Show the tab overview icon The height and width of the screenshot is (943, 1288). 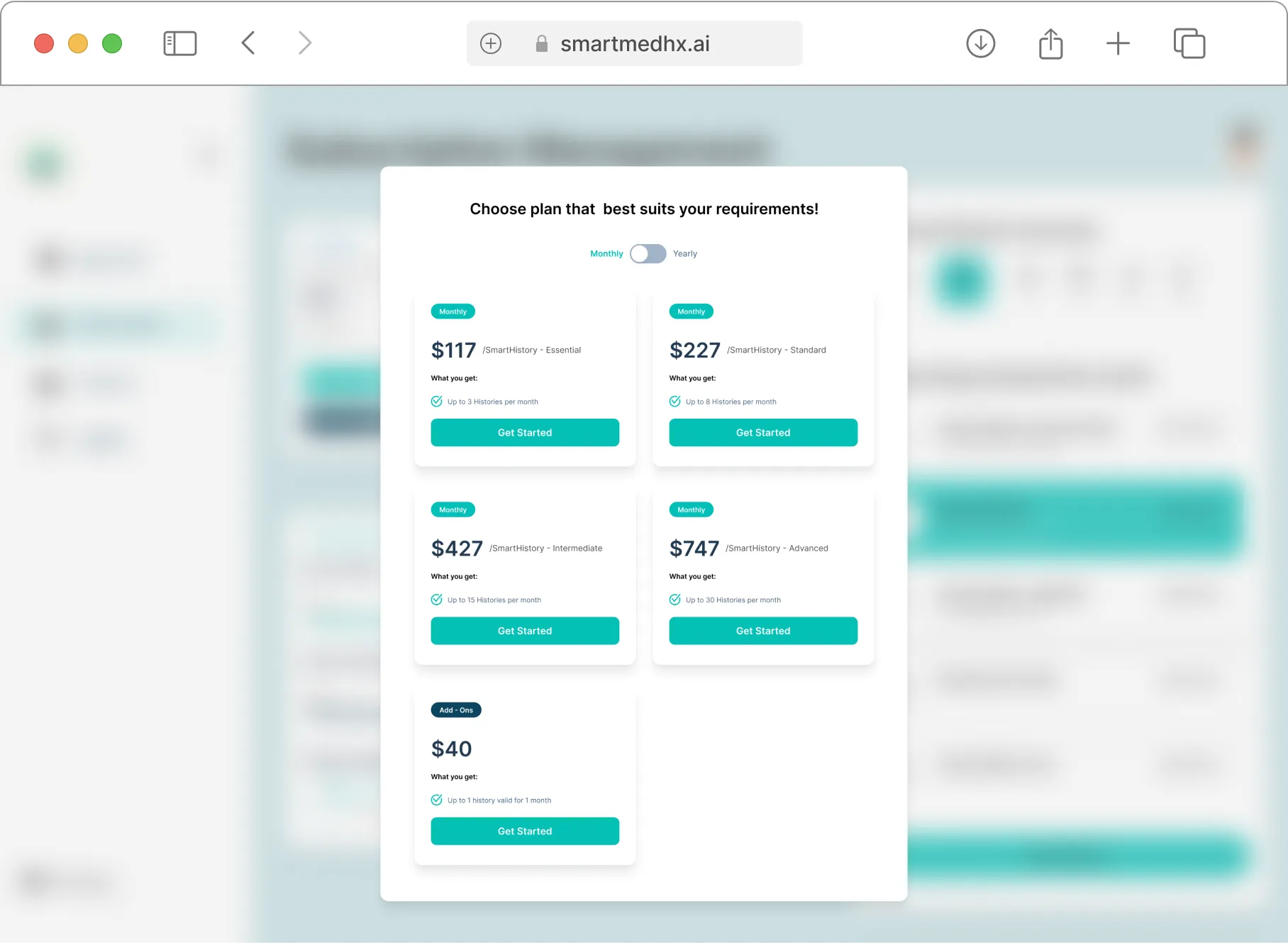click(x=1189, y=43)
